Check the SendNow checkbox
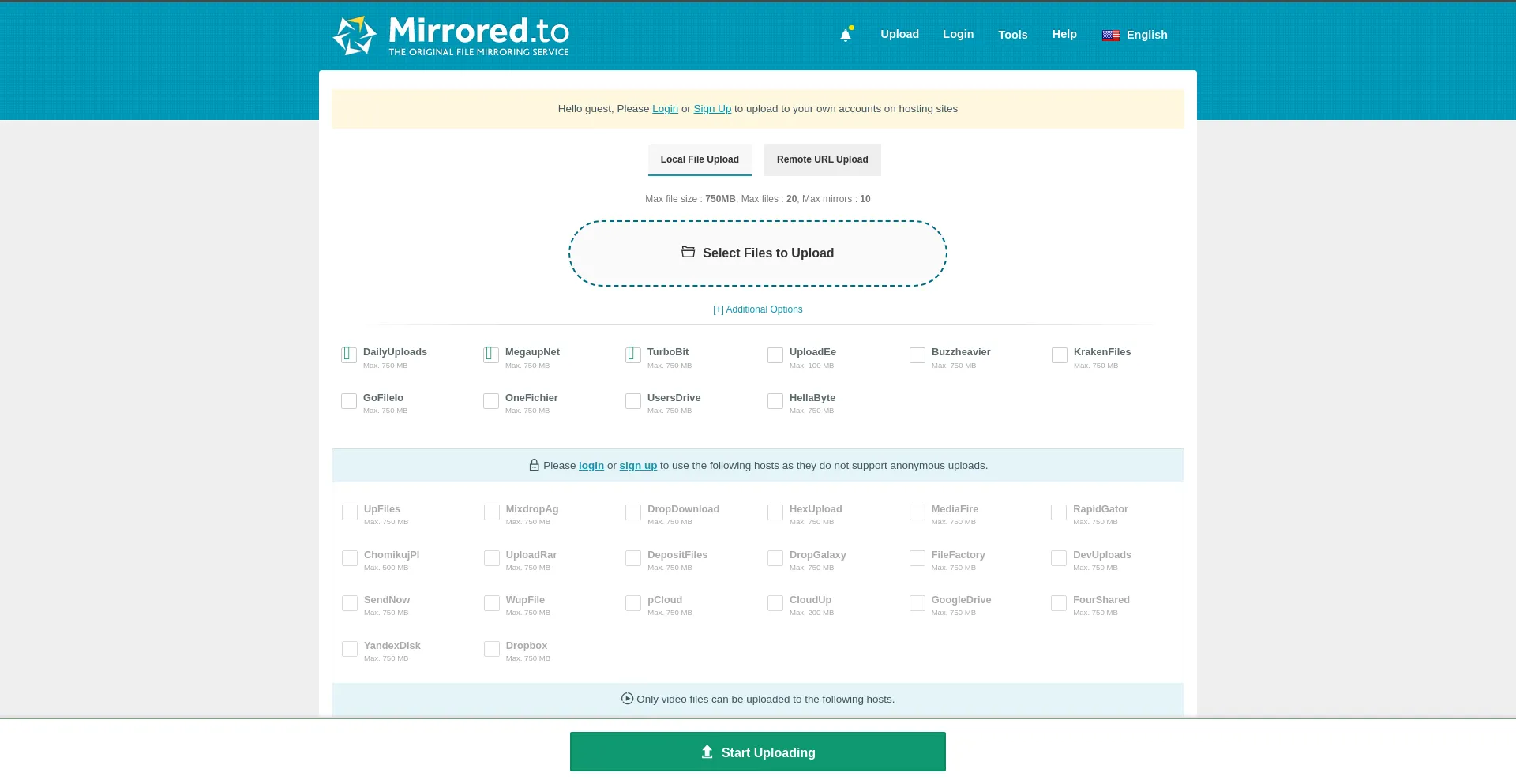The width and height of the screenshot is (1516, 784). click(x=350, y=603)
